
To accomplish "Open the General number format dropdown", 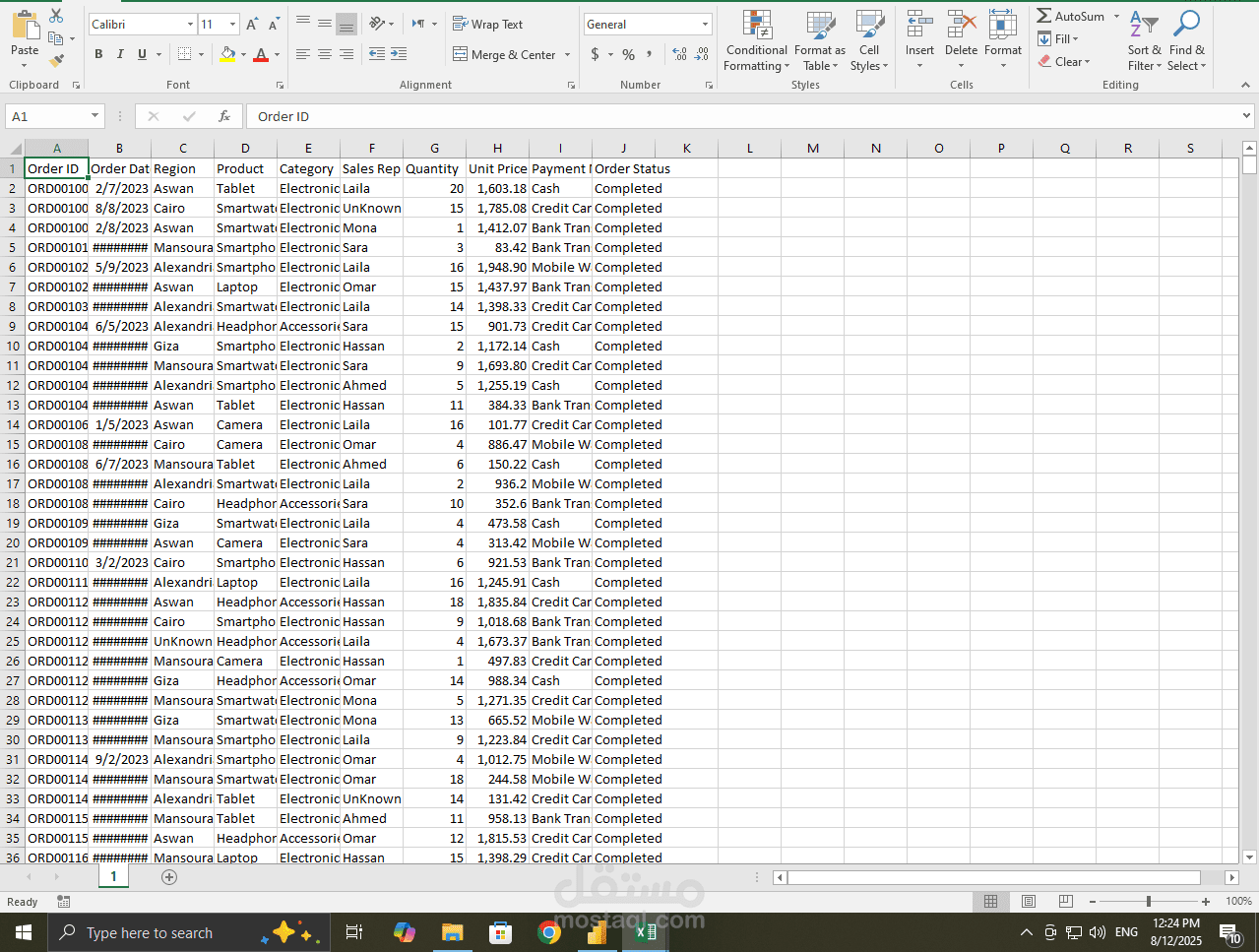I will click(x=706, y=24).
